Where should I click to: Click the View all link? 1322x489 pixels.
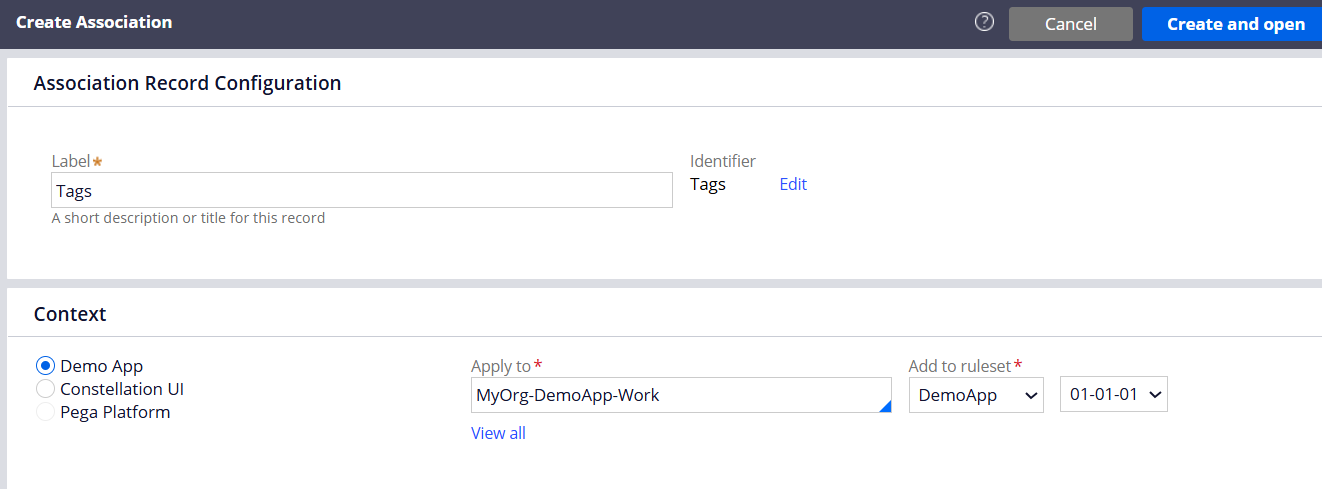498,433
